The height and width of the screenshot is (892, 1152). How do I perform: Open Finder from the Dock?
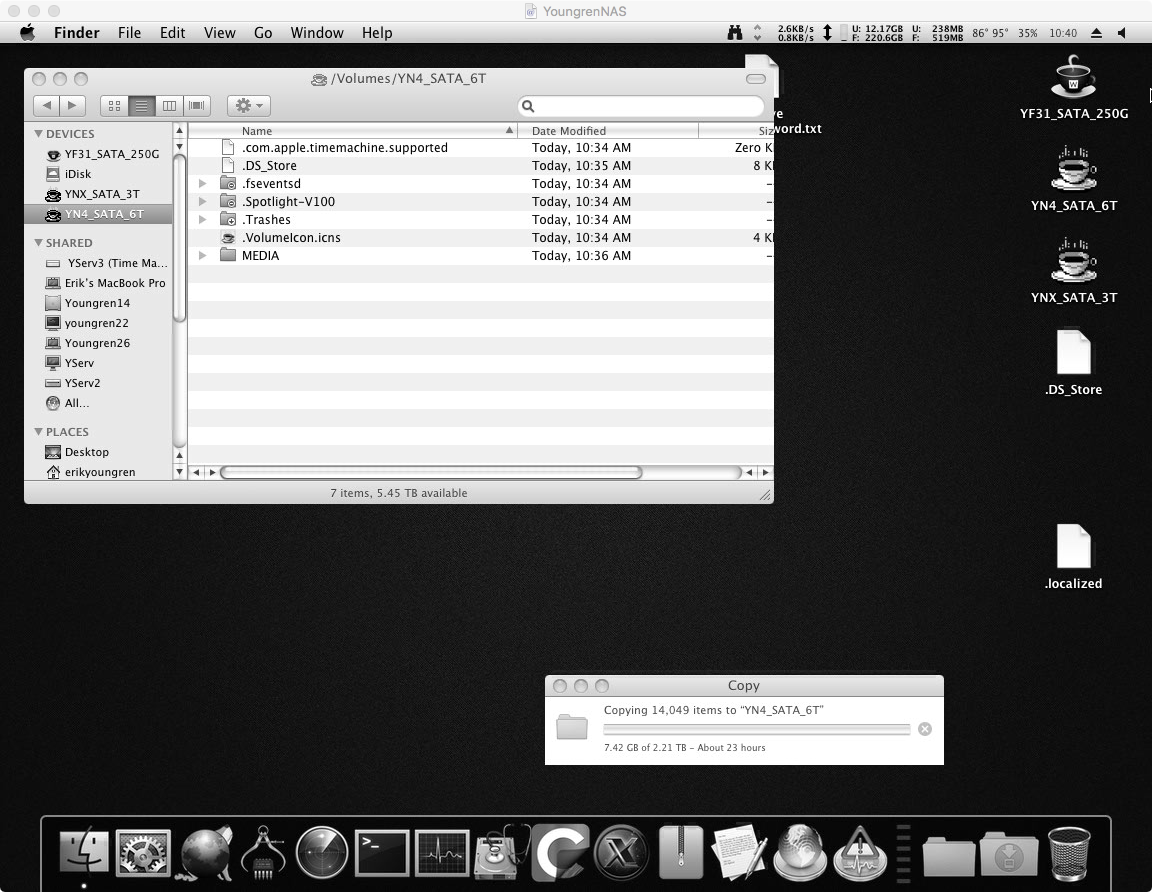click(84, 852)
